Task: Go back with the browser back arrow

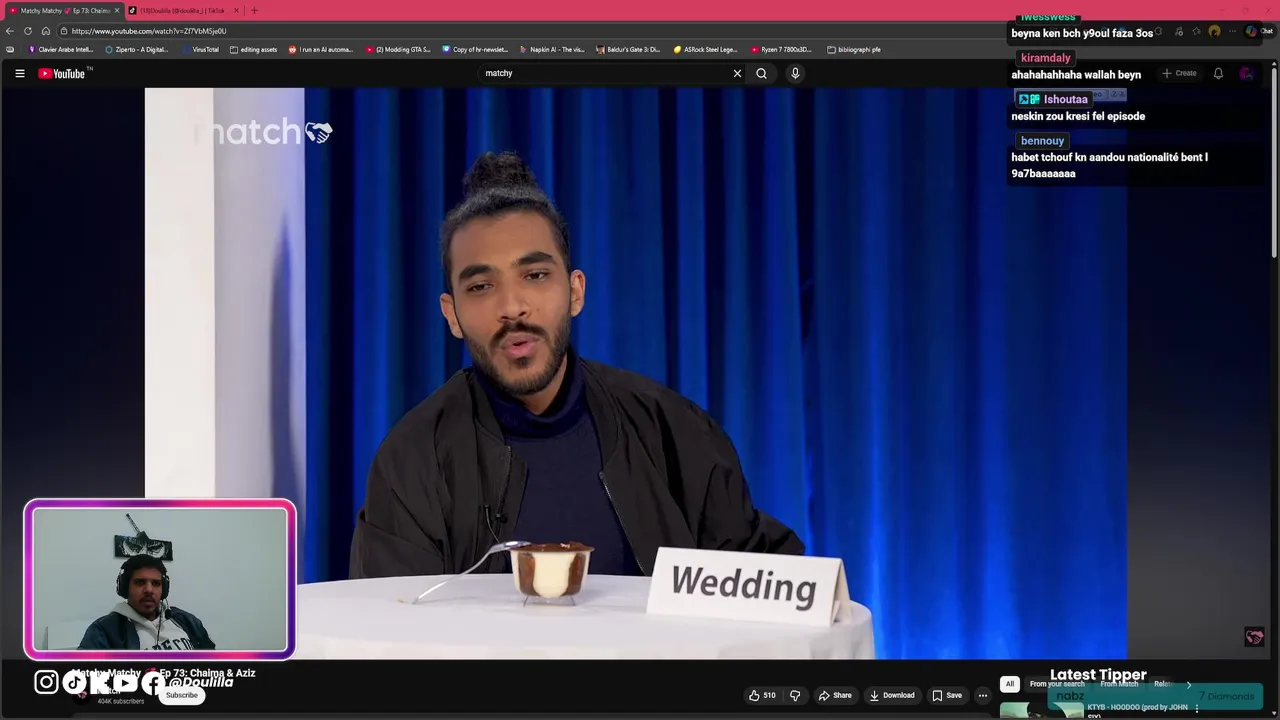Action: 10,31
